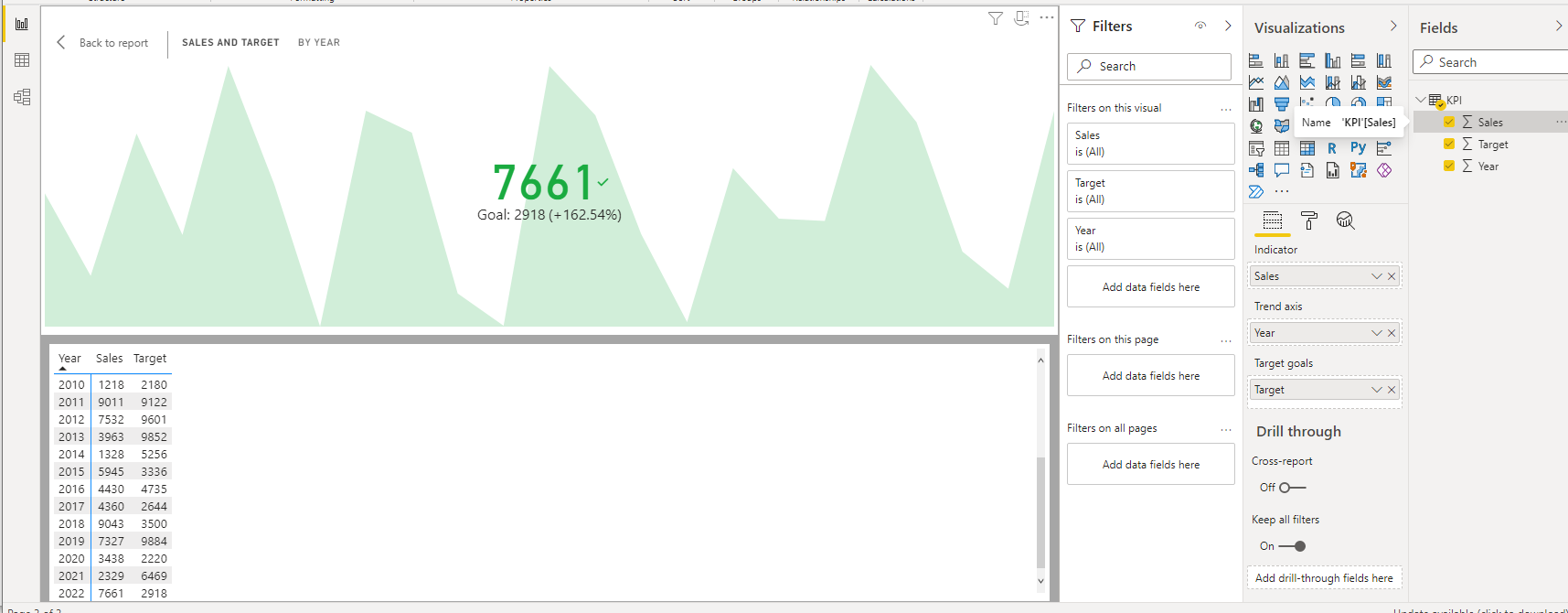Select the Paginated report visualization
The height and width of the screenshot is (613, 1568).
pyautogui.click(x=1333, y=170)
